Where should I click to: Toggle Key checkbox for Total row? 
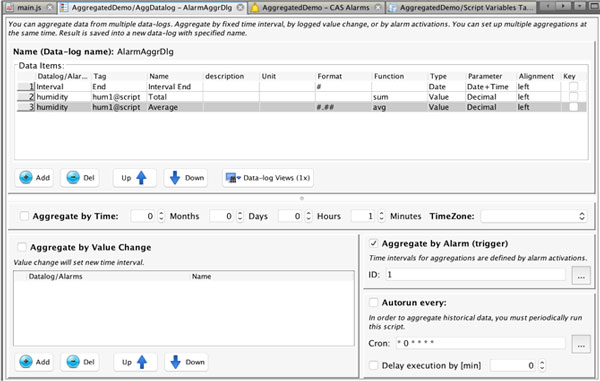pyautogui.click(x=573, y=97)
